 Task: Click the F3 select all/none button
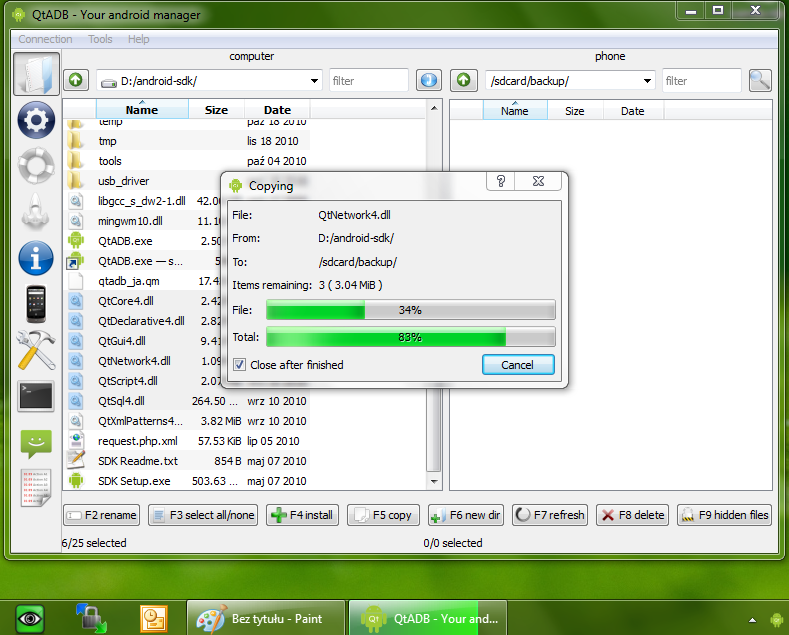203,515
